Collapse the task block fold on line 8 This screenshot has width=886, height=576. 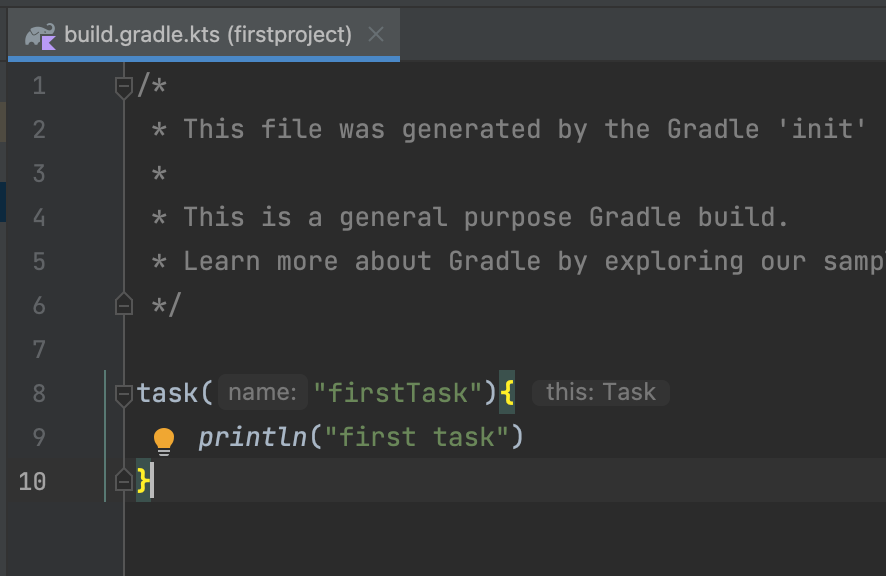point(124,395)
